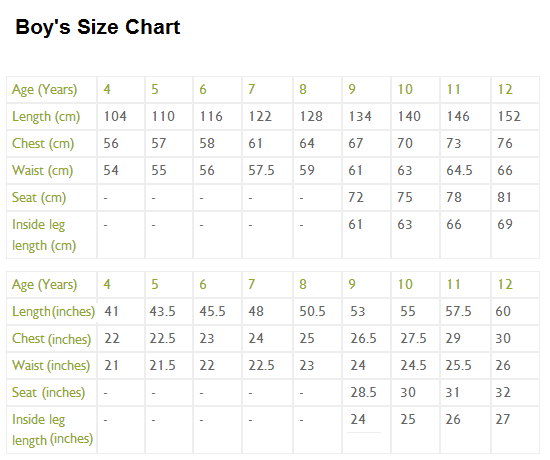Select the Seat (cm) row label
This screenshot has height=460, width=550.
click(39, 198)
